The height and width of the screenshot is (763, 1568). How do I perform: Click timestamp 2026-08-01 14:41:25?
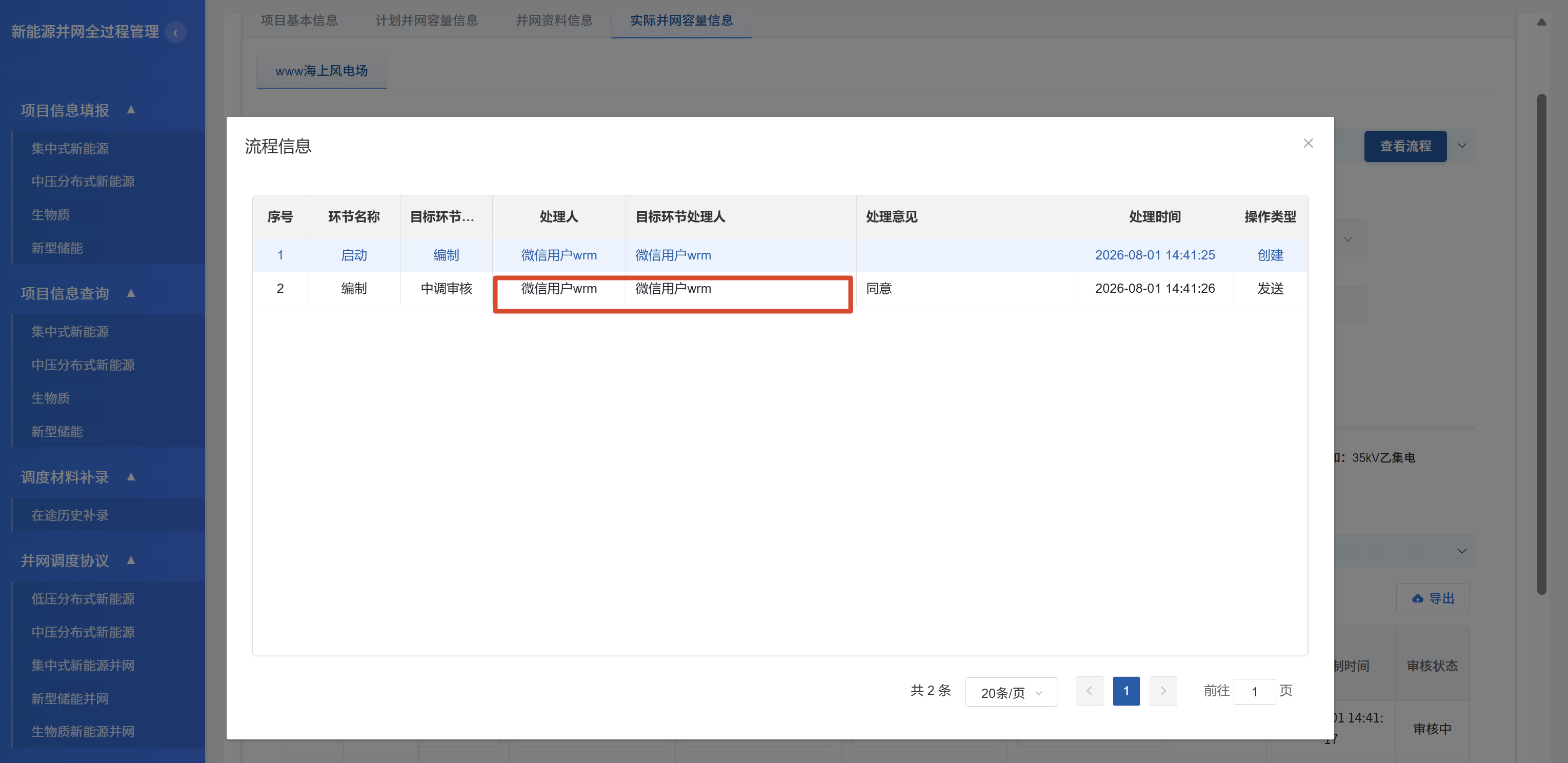pyautogui.click(x=1155, y=255)
